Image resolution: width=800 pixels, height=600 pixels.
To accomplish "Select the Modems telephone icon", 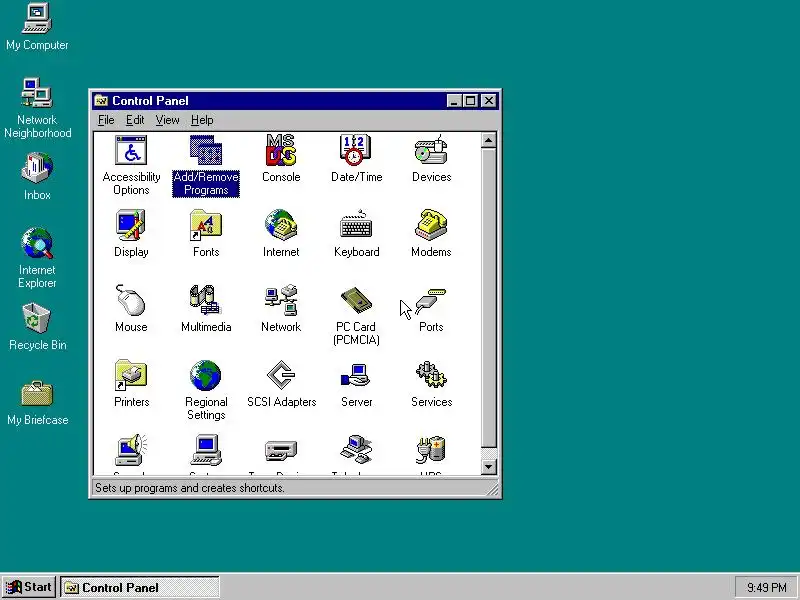I will pyautogui.click(x=431, y=225).
